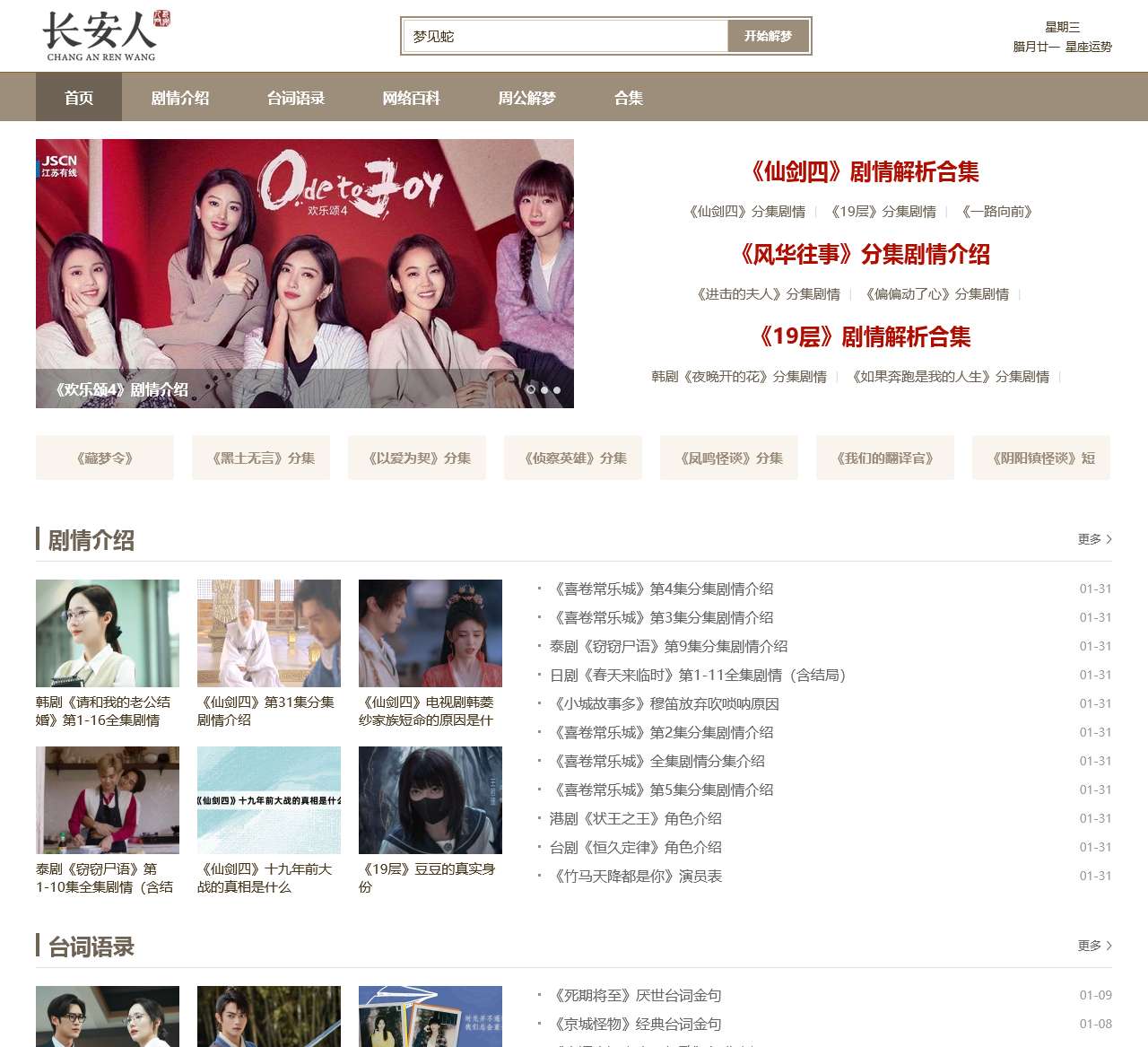The width and height of the screenshot is (1148, 1047).
Task: Click the 《侦察英雄》分集 tag button
Action: click(x=573, y=458)
